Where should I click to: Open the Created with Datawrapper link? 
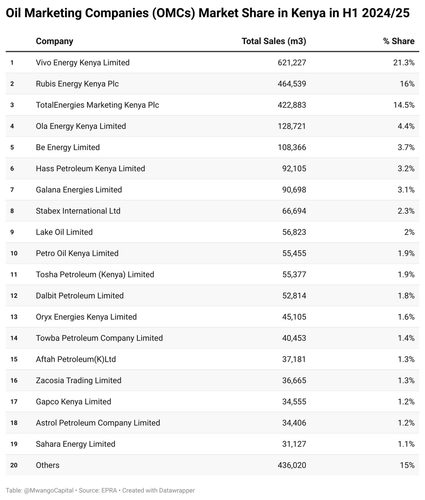pyautogui.click(x=158, y=491)
